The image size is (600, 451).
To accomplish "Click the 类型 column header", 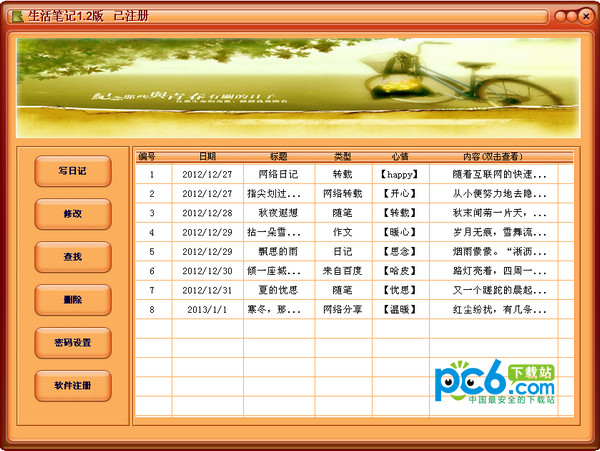I will pos(342,157).
